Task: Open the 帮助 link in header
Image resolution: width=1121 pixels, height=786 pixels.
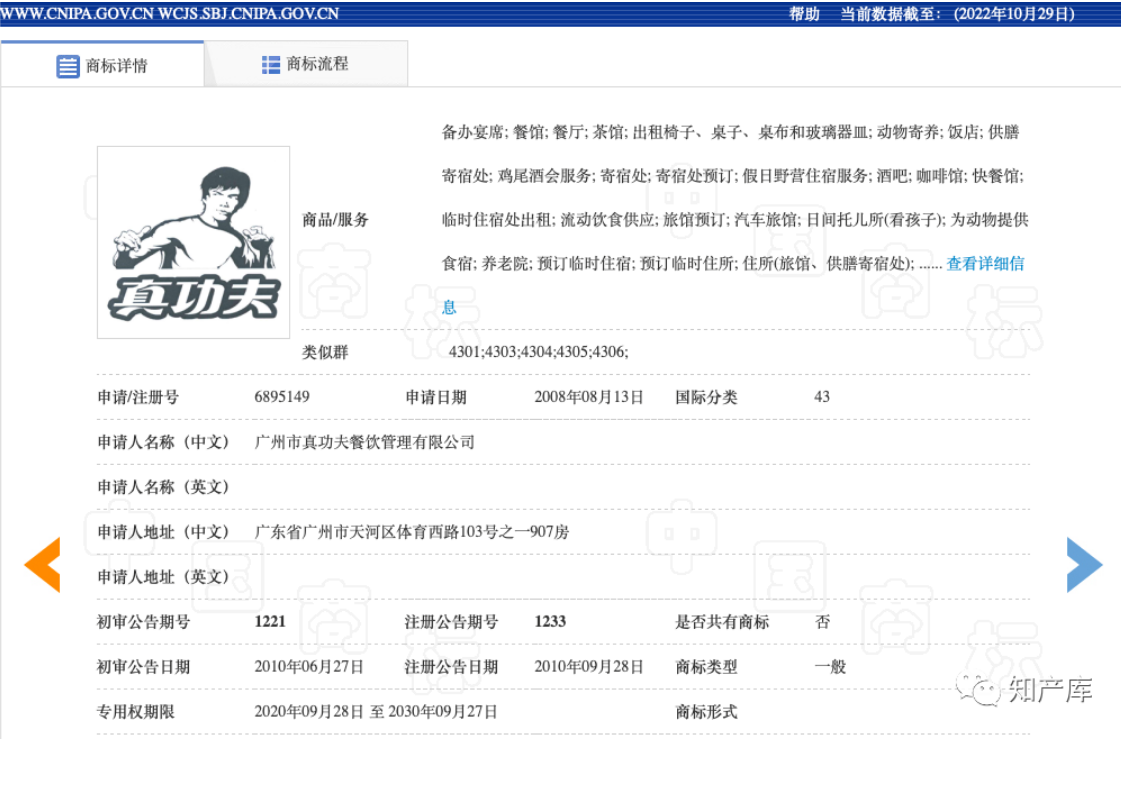Action: pyautogui.click(x=804, y=14)
